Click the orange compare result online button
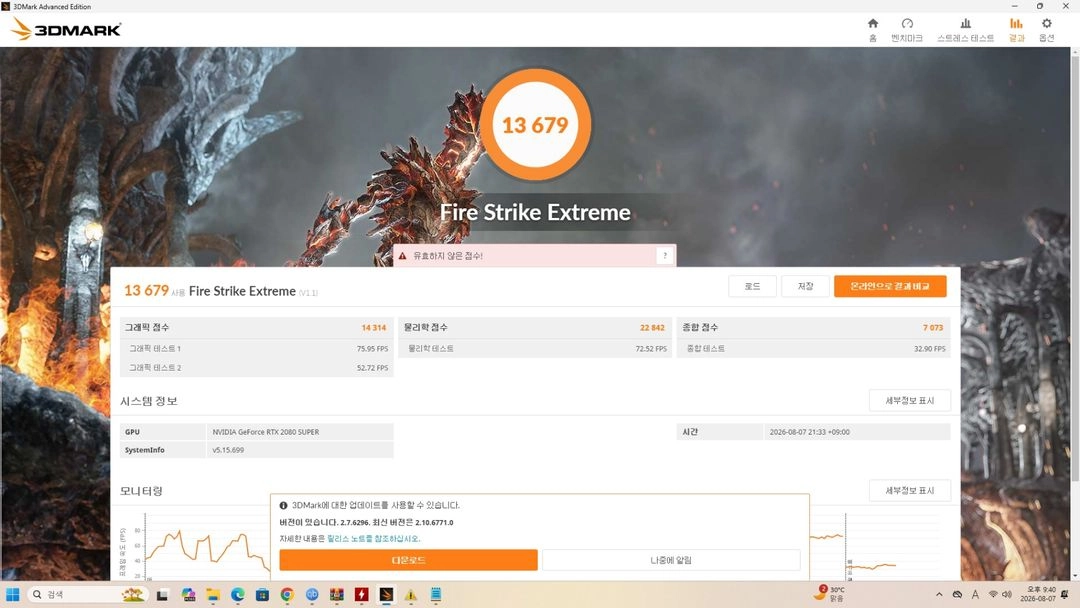The height and width of the screenshot is (608, 1080). (x=890, y=286)
